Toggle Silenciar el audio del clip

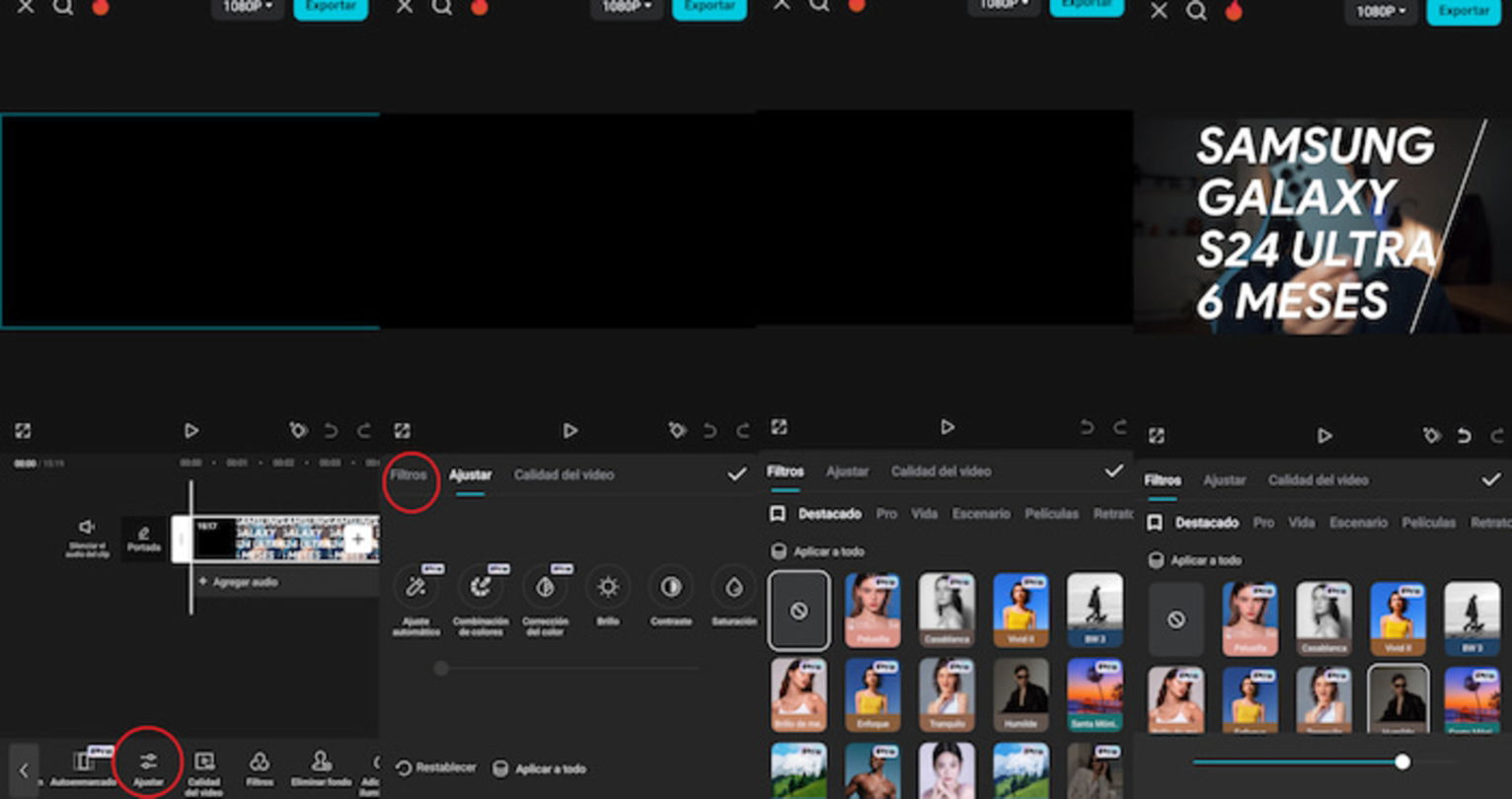click(x=88, y=539)
